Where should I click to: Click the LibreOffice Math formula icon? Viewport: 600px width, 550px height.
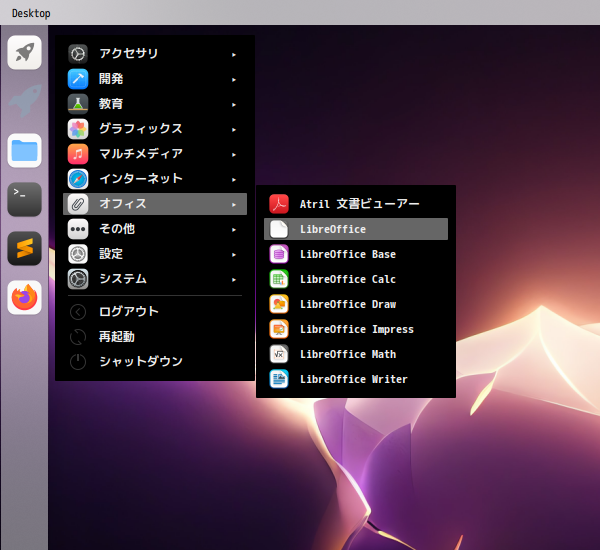[279, 354]
